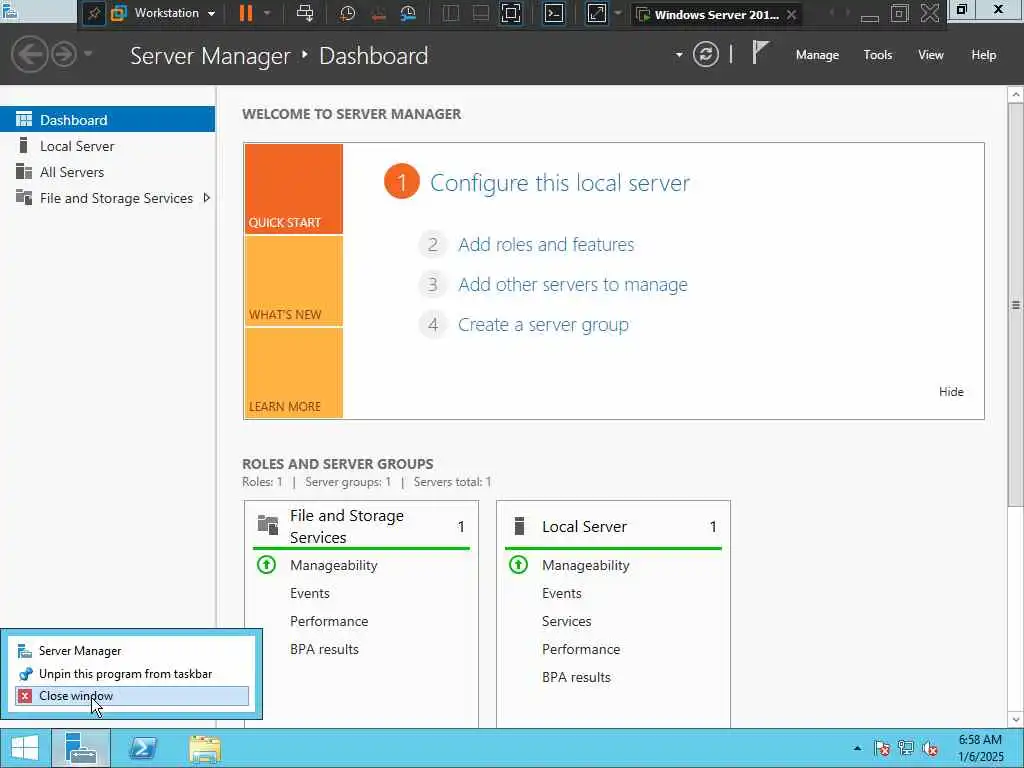Image resolution: width=1024 pixels, height=768 pixels.
Task: Click the Local Server tile server icon
Action: [x=519, y=526]
